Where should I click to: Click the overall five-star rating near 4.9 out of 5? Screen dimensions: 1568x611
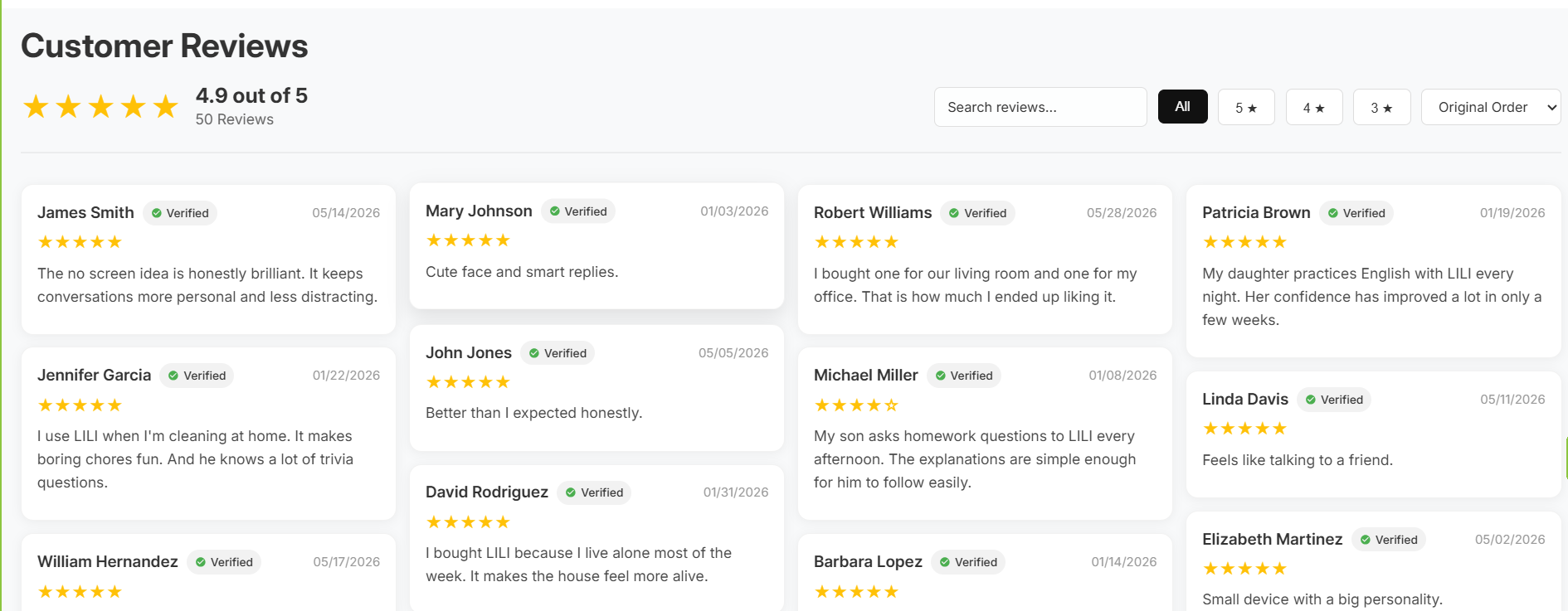[100, 106]
